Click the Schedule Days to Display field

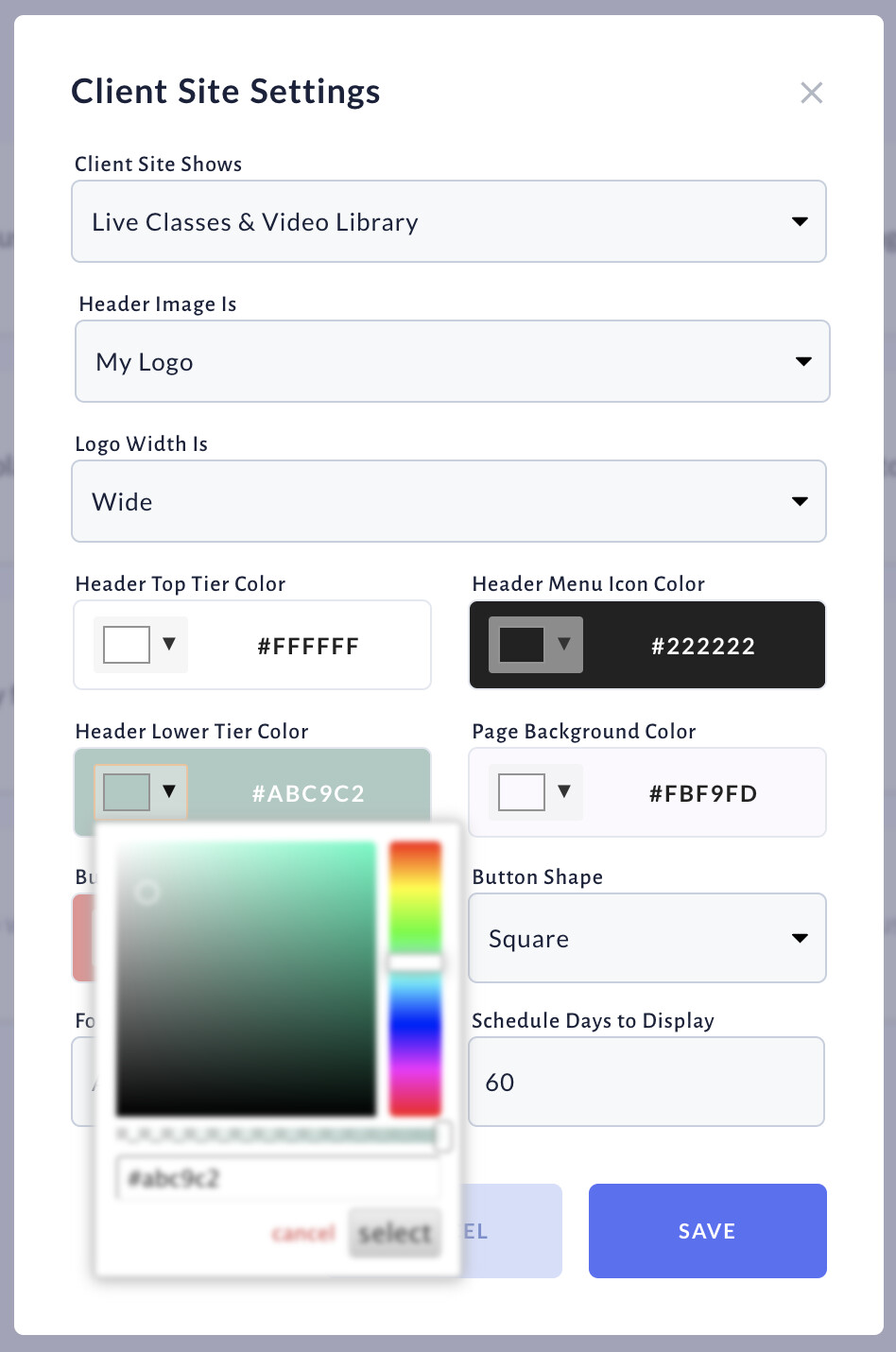click(646, 1082)
